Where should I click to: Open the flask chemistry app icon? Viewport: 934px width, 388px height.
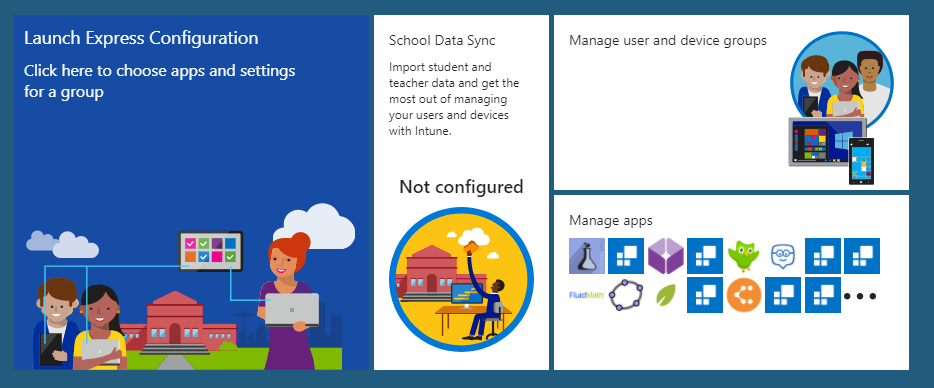(587, 256)
